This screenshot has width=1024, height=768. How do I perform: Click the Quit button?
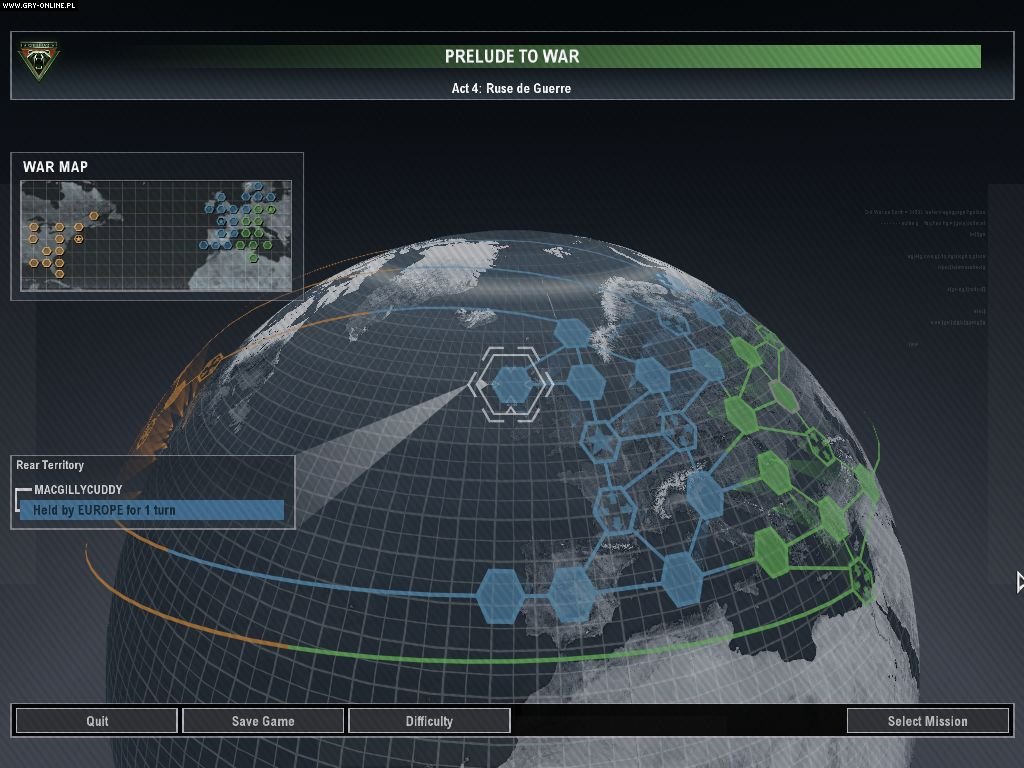click(x=97, y=721)
